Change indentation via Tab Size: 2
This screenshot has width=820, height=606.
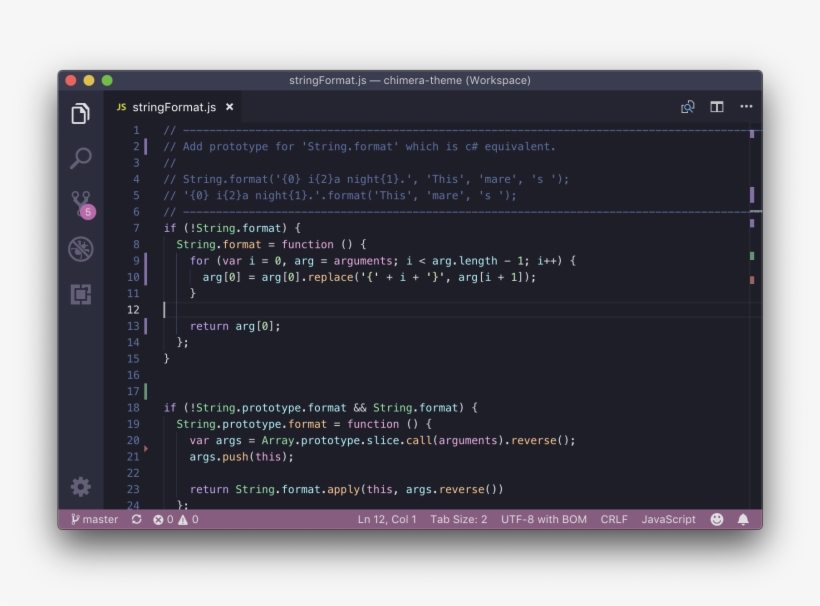click(459, 519)
